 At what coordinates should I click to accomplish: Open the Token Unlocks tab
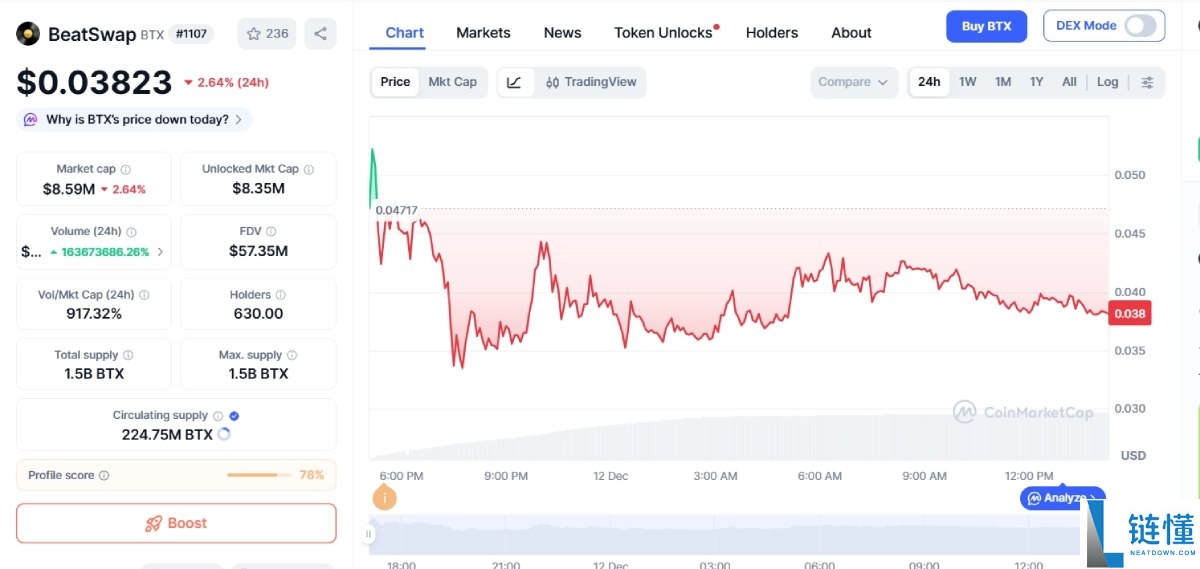click(664, 33)
